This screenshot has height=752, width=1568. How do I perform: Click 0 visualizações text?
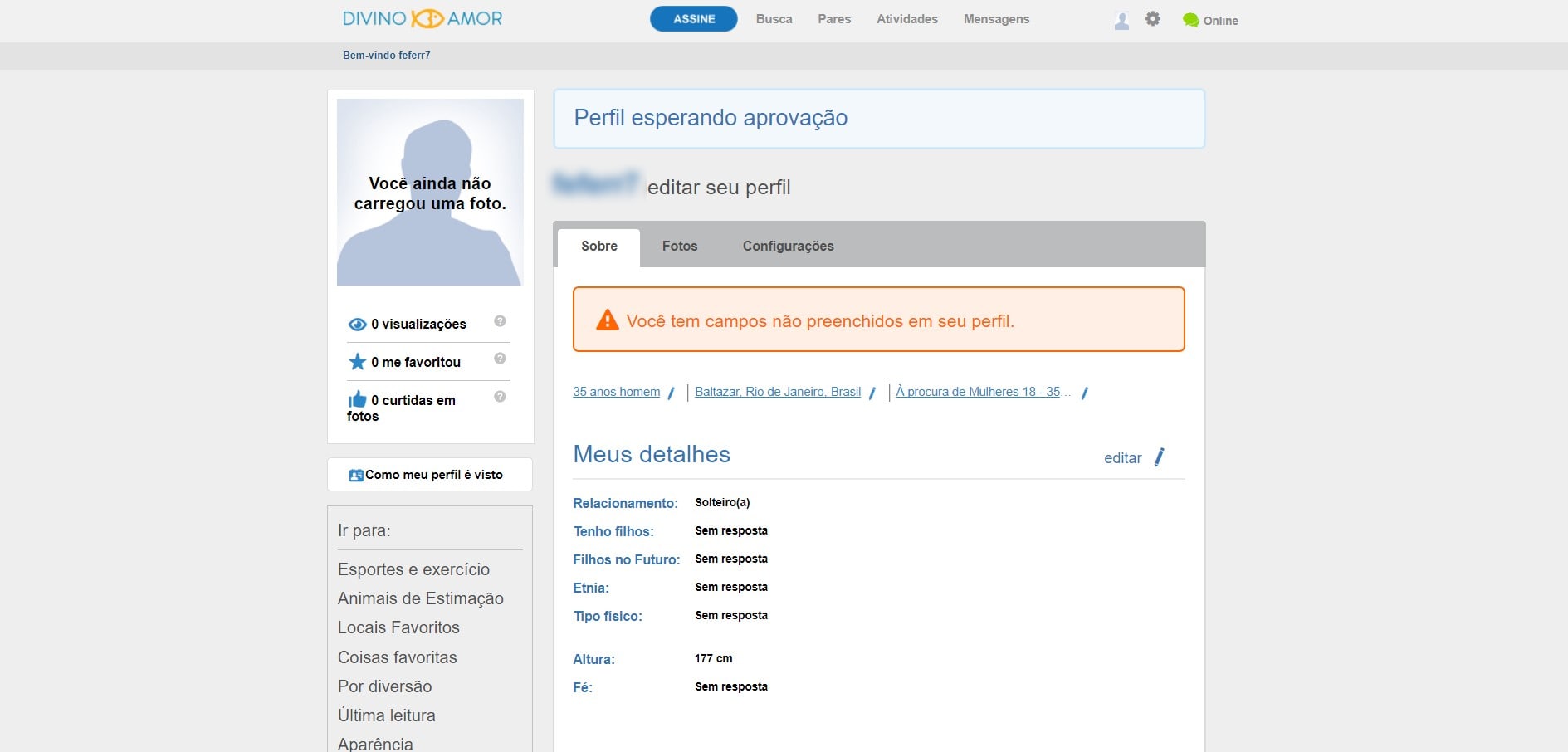(x=418, y=325)
